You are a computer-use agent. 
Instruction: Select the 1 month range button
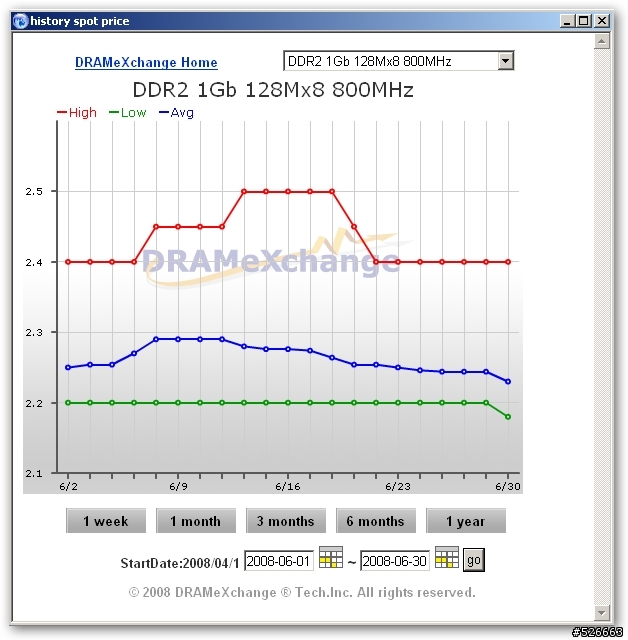point(195,521)
